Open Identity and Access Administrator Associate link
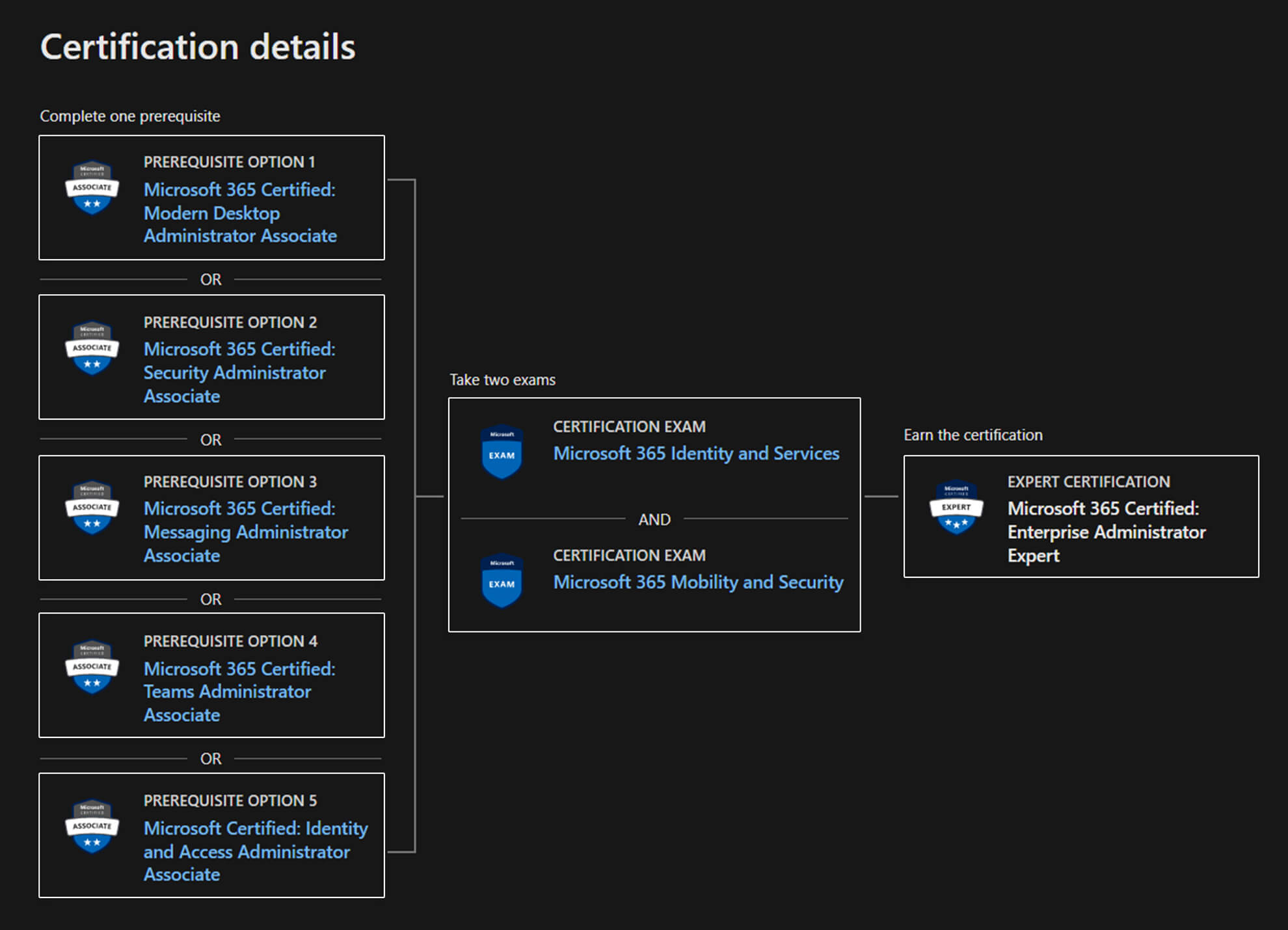Viewport: 1288px width, 930px height. (x=256, y=851)
